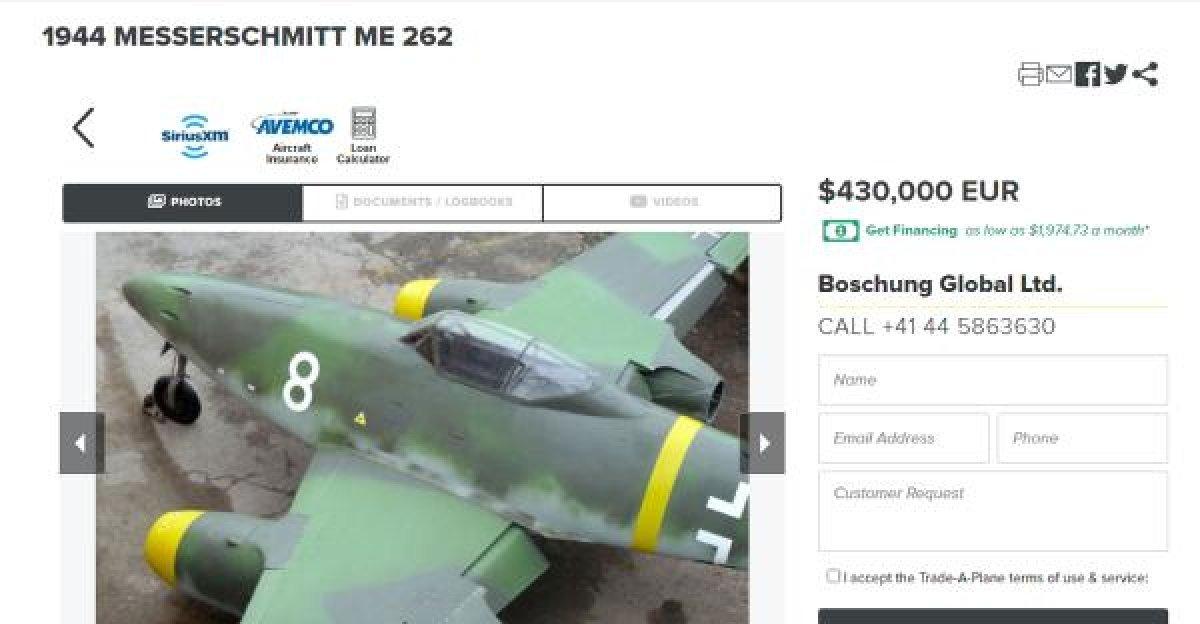Show the next aircraft photo
Screen dimensions: 1200x624
click(763, 443)
